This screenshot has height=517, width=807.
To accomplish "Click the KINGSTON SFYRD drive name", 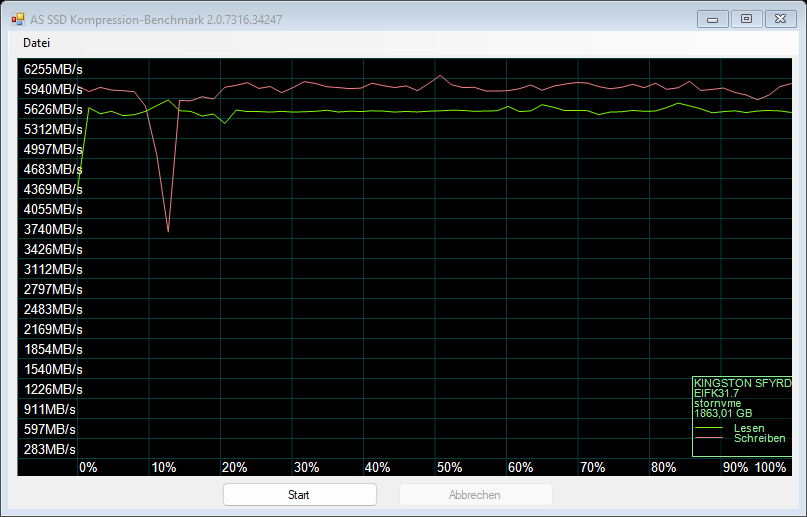I will point(741,383).
